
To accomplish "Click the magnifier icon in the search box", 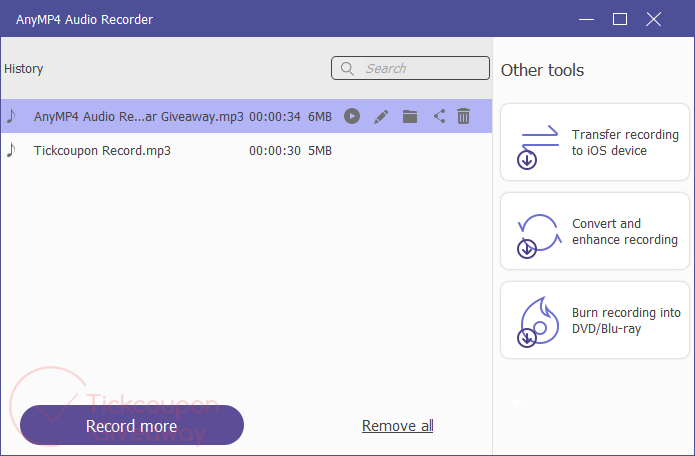I will (x=347, y=68).
